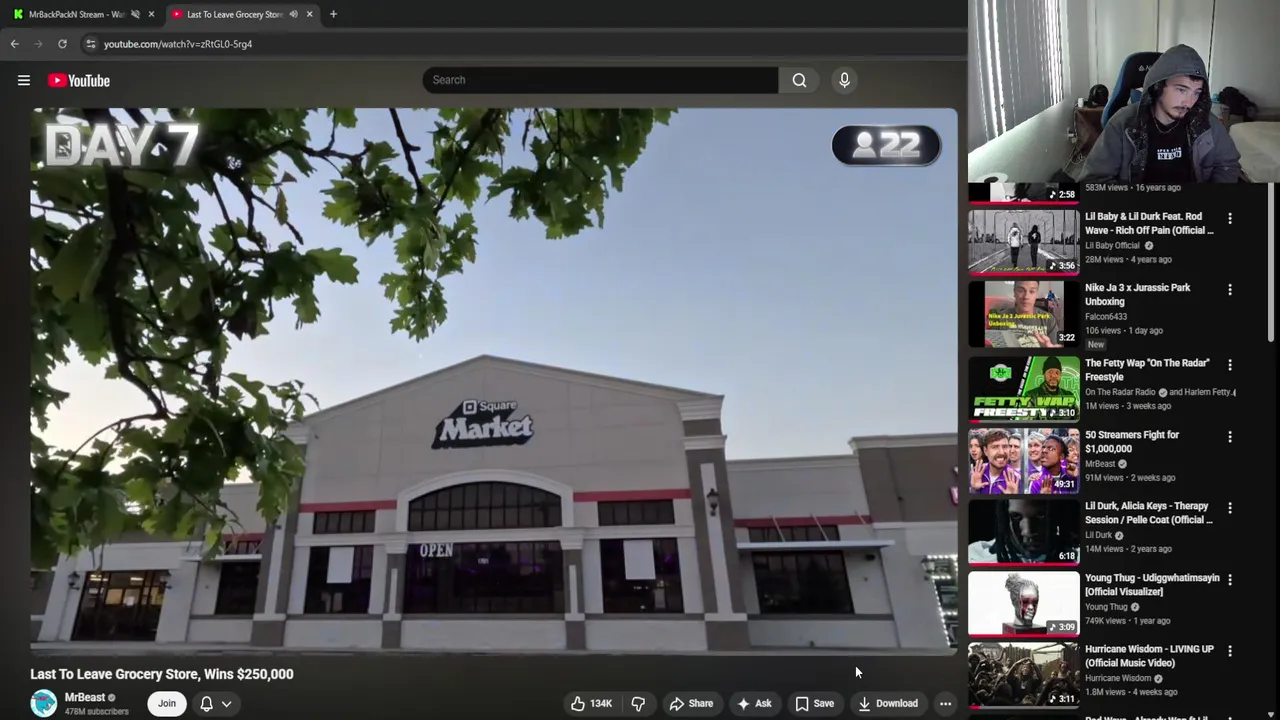The image size is (1280, 720).
Task: Like the video (134K)
Action: click(591, 704)
